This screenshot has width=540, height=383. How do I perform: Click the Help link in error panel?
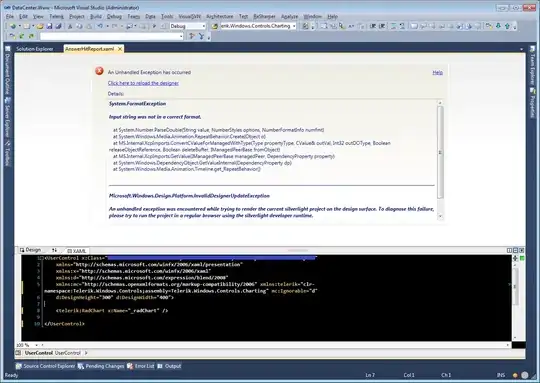click(437, 72)
